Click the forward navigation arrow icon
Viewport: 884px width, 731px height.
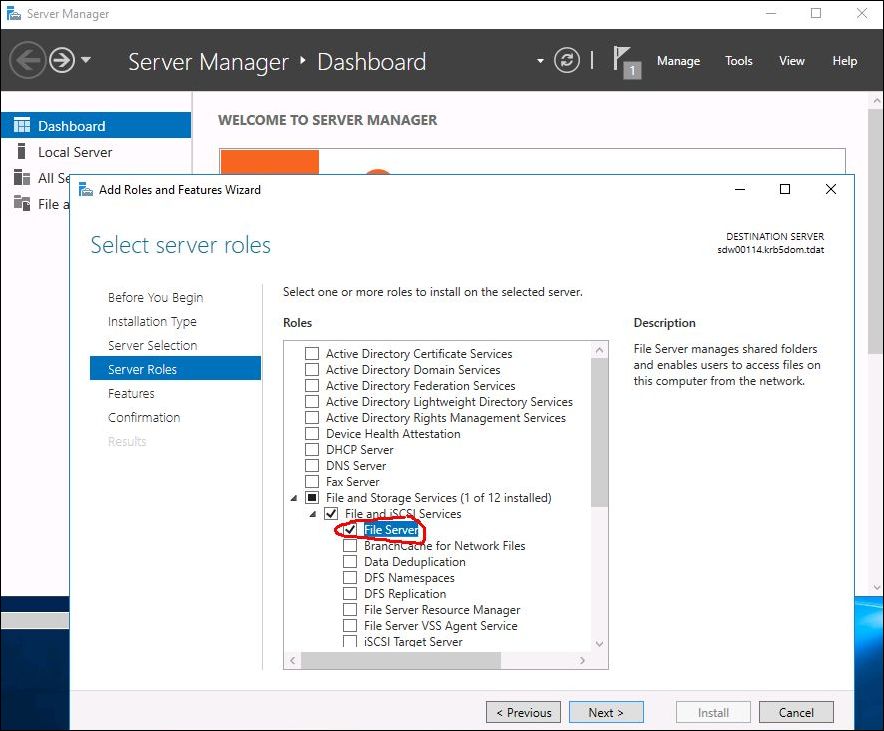coord(62,60)
